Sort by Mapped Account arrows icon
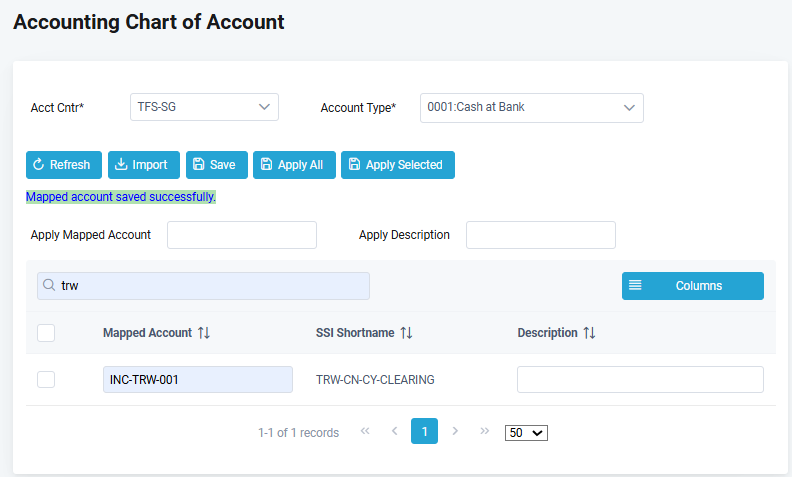The height and width of the screenshot is (477, 792). (x=204, y=333)
